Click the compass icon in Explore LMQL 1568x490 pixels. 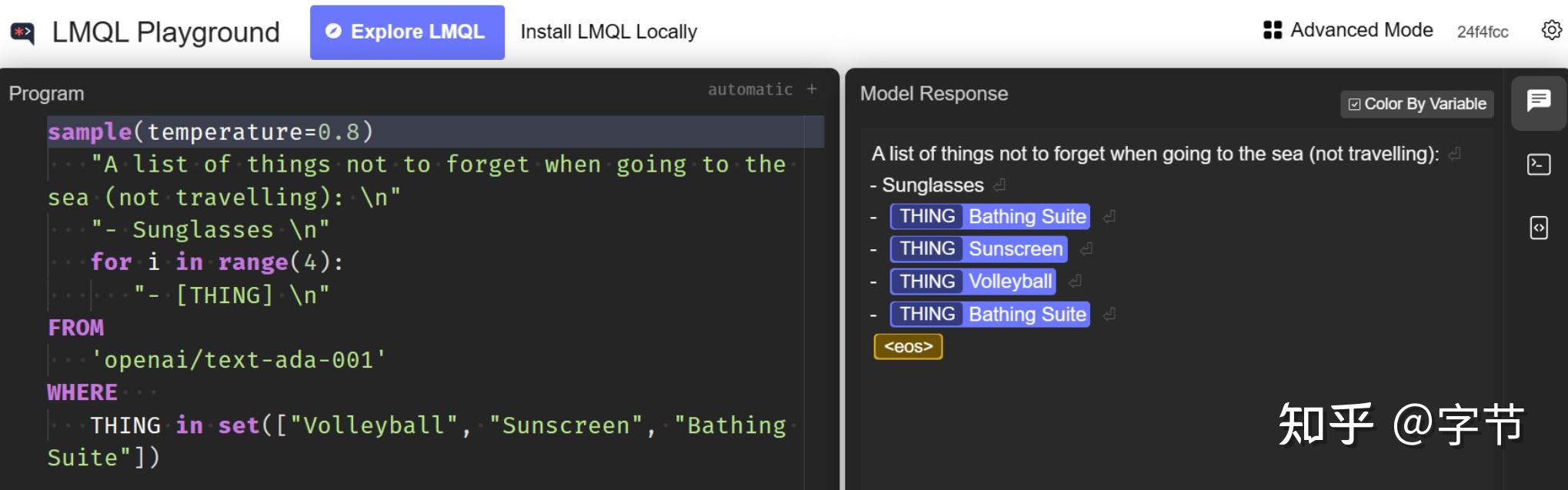tap(333, 32)
